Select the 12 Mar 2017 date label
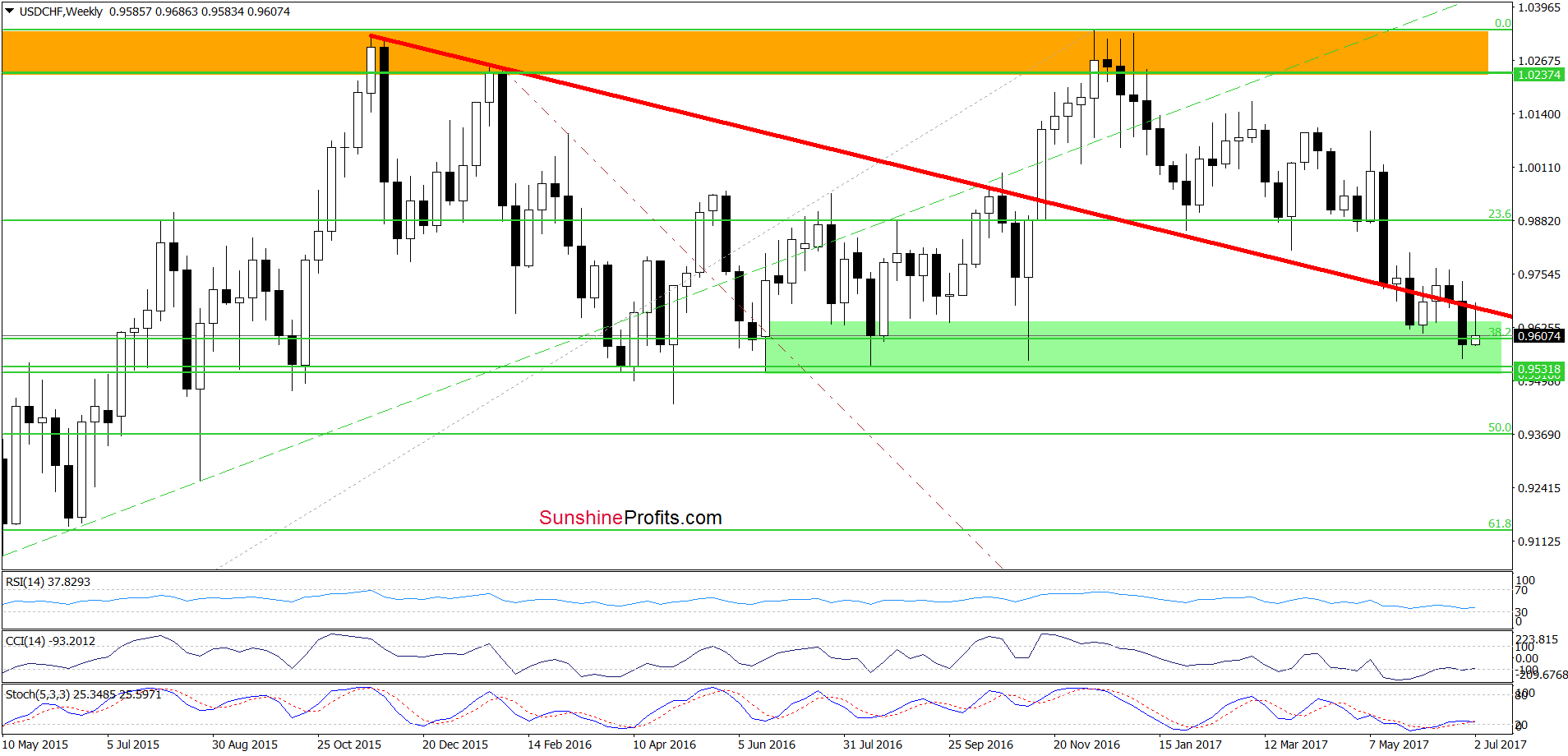1568x756 pixels. 1296,744
